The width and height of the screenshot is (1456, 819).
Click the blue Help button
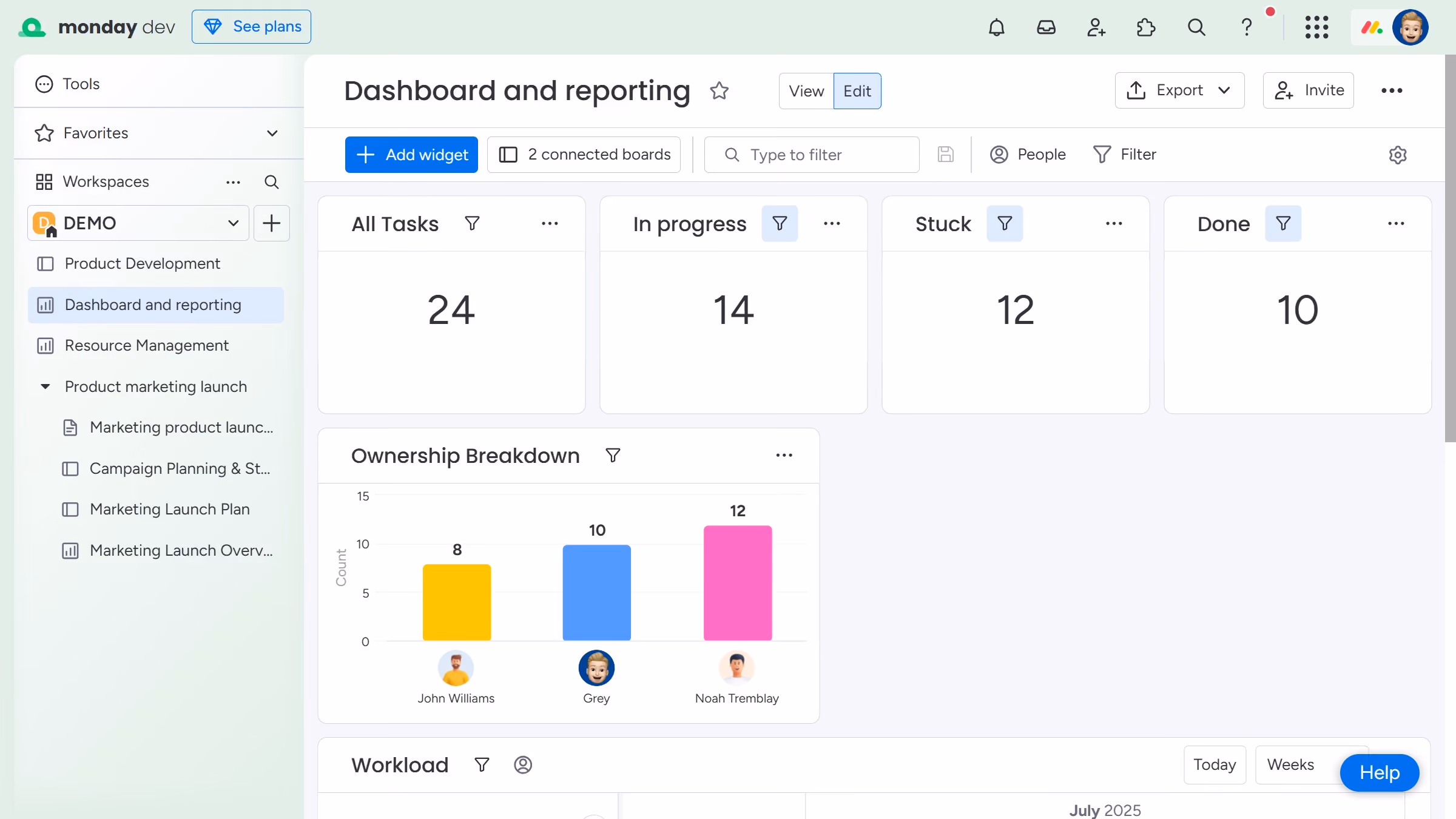(1379, 772)
